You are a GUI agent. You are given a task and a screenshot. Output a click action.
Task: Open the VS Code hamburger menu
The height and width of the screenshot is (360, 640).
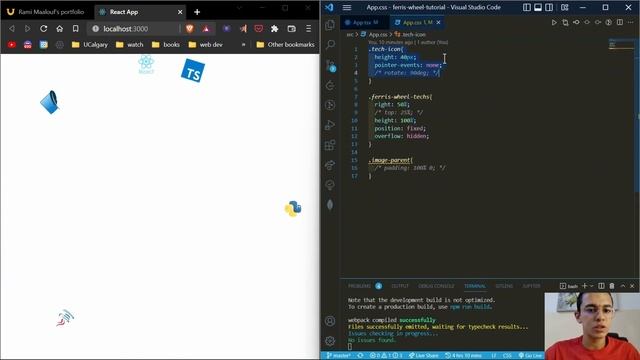[347, 7]
